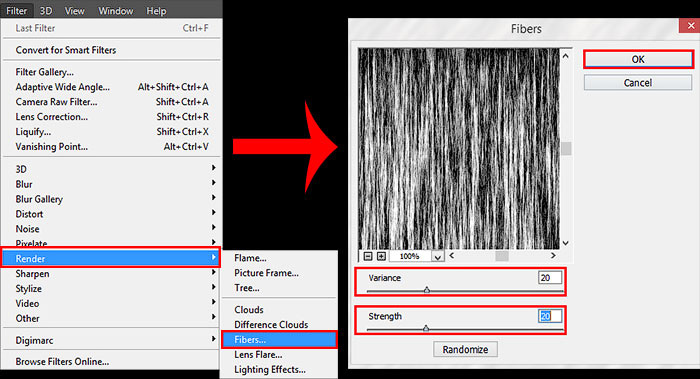Choose Lens Correction...
Image resolution: width=700 pixels, height=379 pixels.
pos(112,117)
